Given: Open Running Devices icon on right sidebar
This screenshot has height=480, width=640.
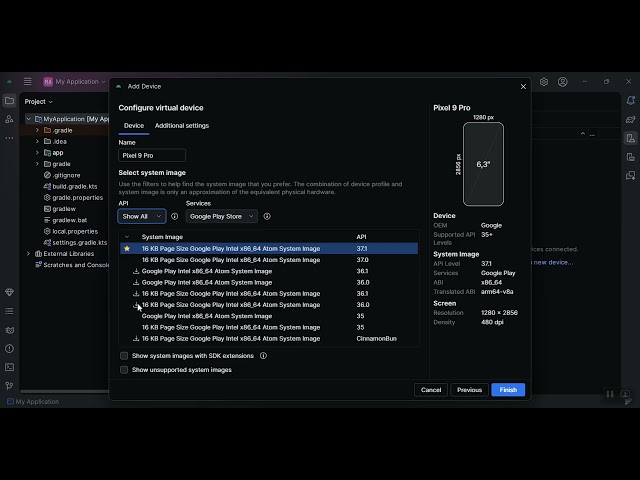Looking at the screenshot, I should pyautogui.click(x=631, y=176).
